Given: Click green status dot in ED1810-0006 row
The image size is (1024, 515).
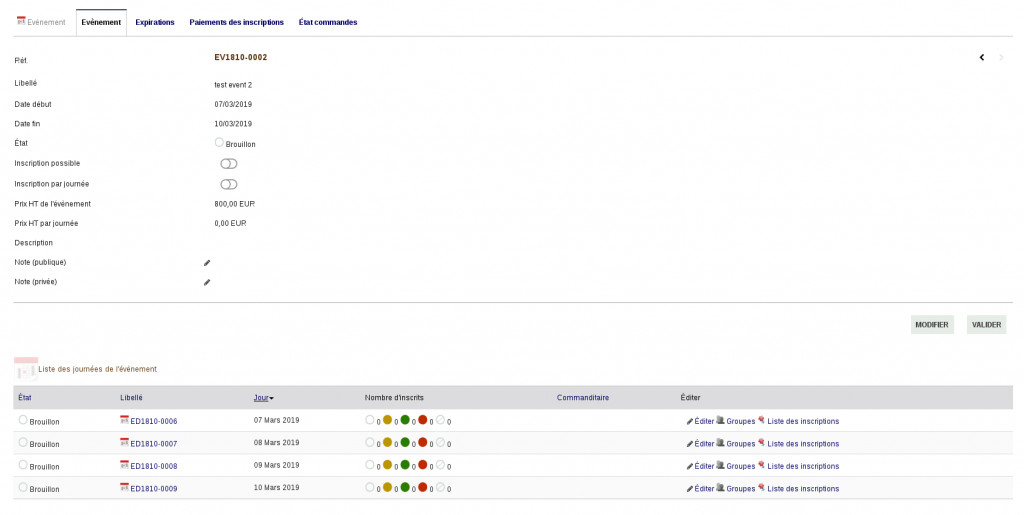Looking at the screenshot, I should pyautogui.click(x=405, y=420).
